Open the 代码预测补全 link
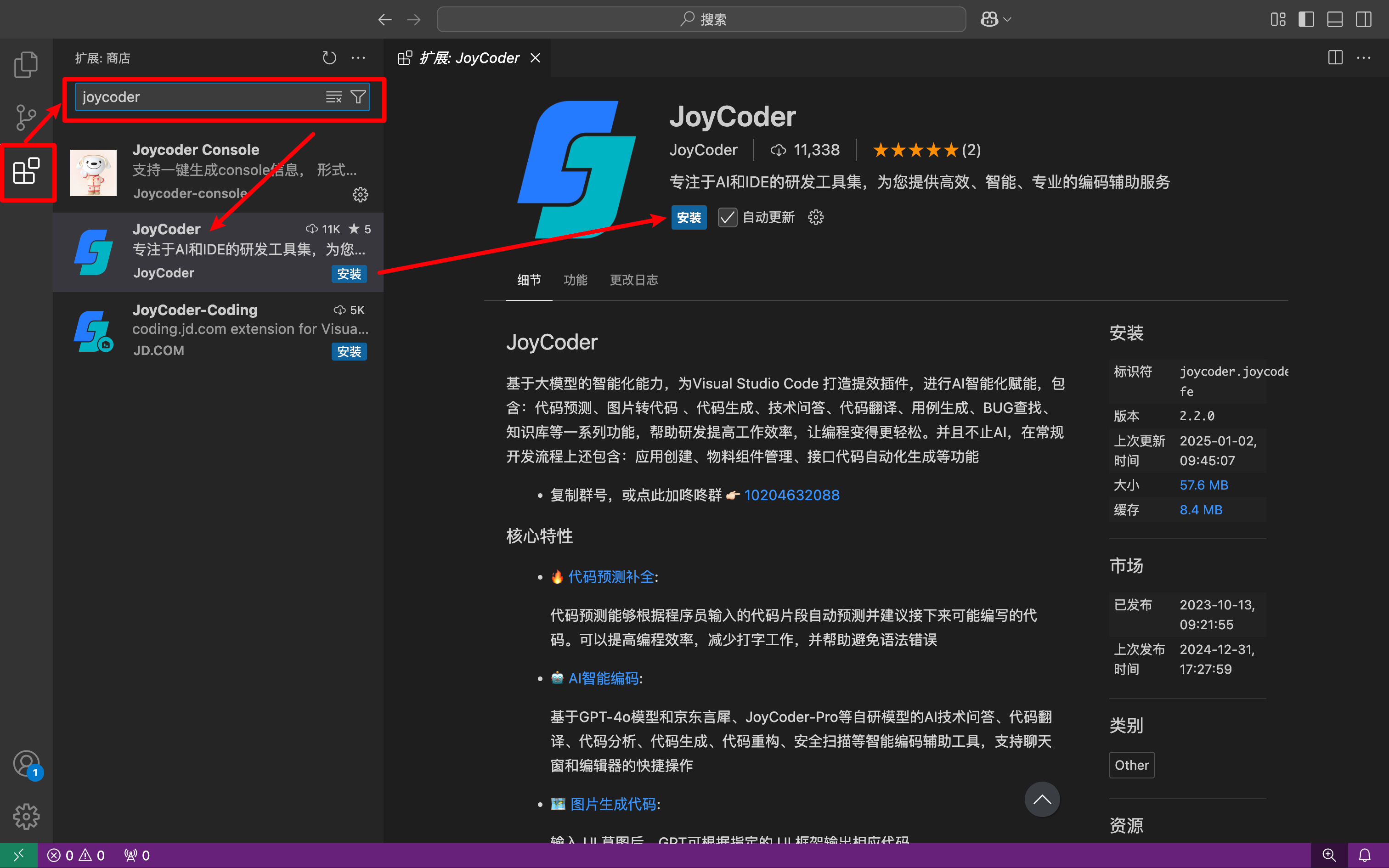 point(611,577)
